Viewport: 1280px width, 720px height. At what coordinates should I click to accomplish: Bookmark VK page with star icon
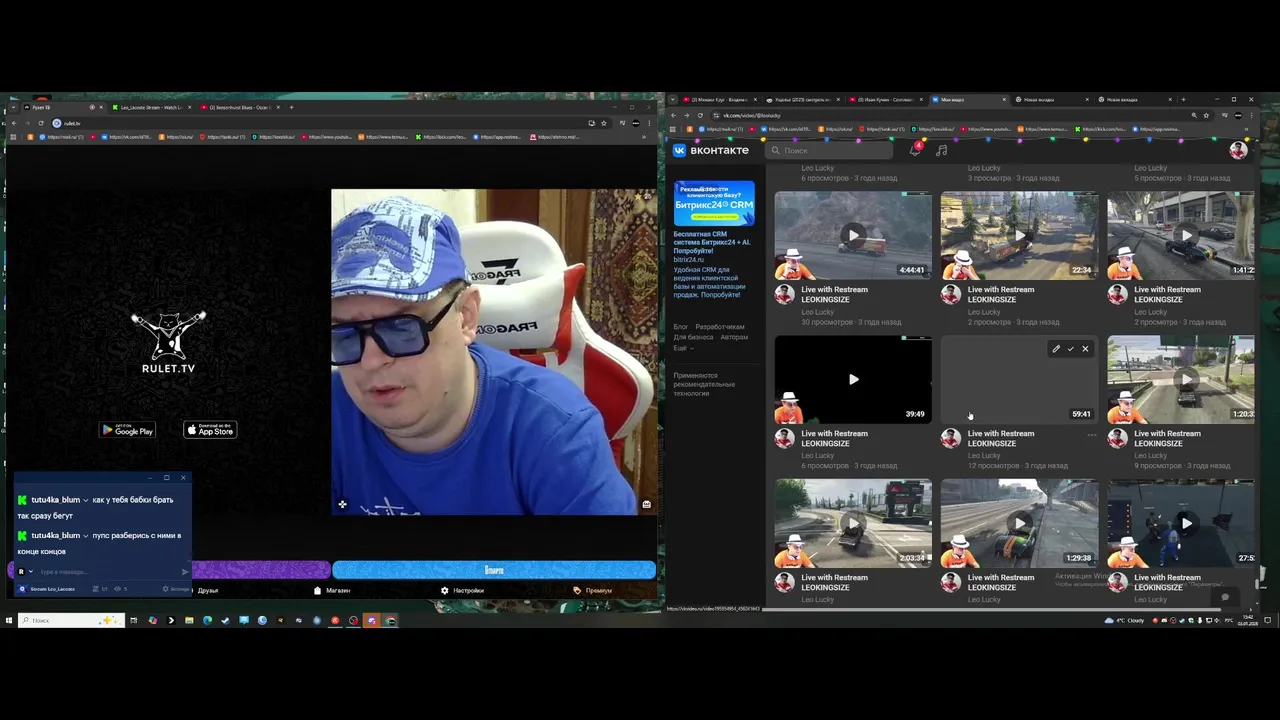(1207, 115)
